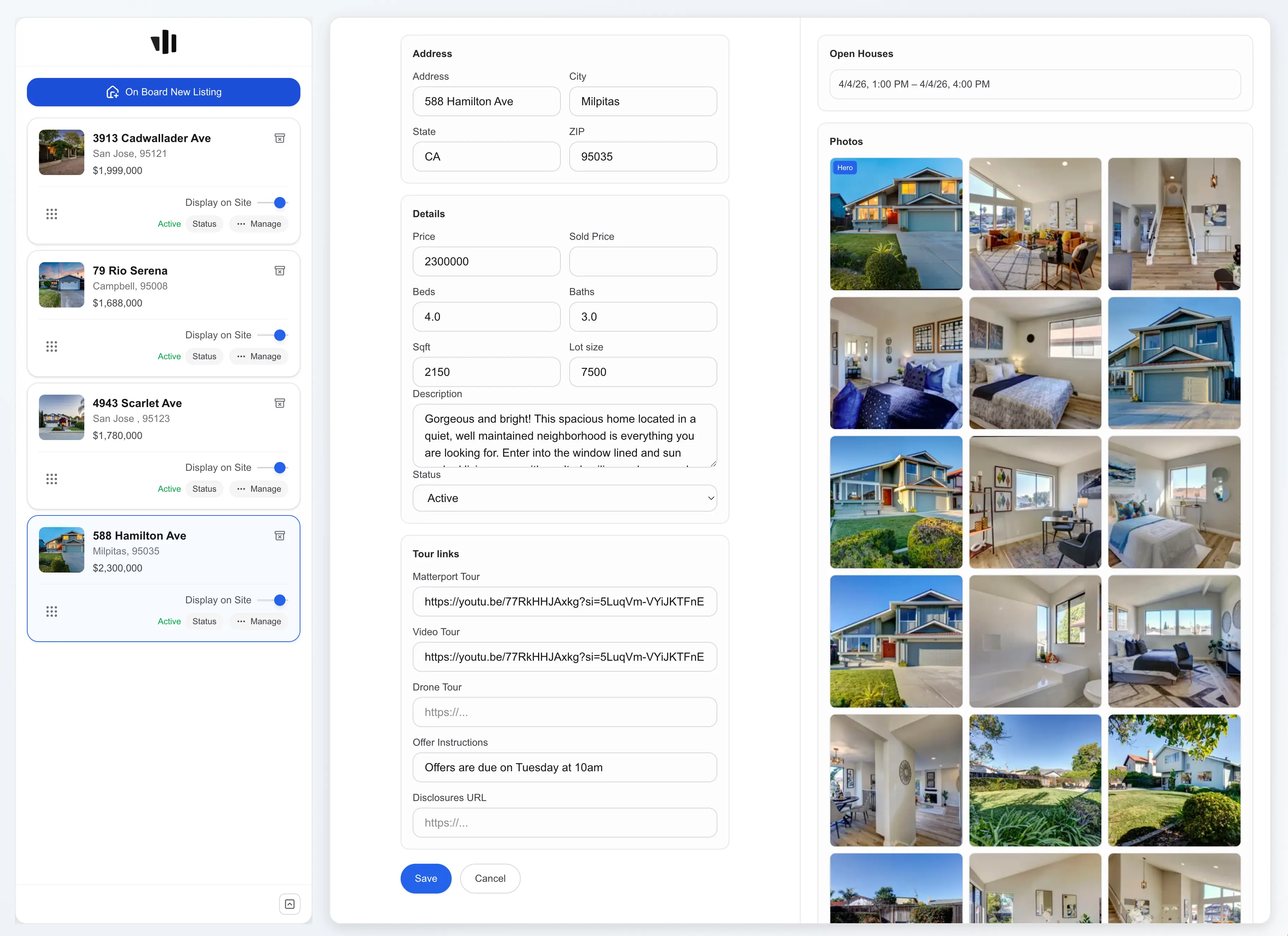This screenshot has height=936, width=1288.
Task: Open the Manage ellipsis menu for 3913 Cadwallader Ave
Action: [258, 224]
